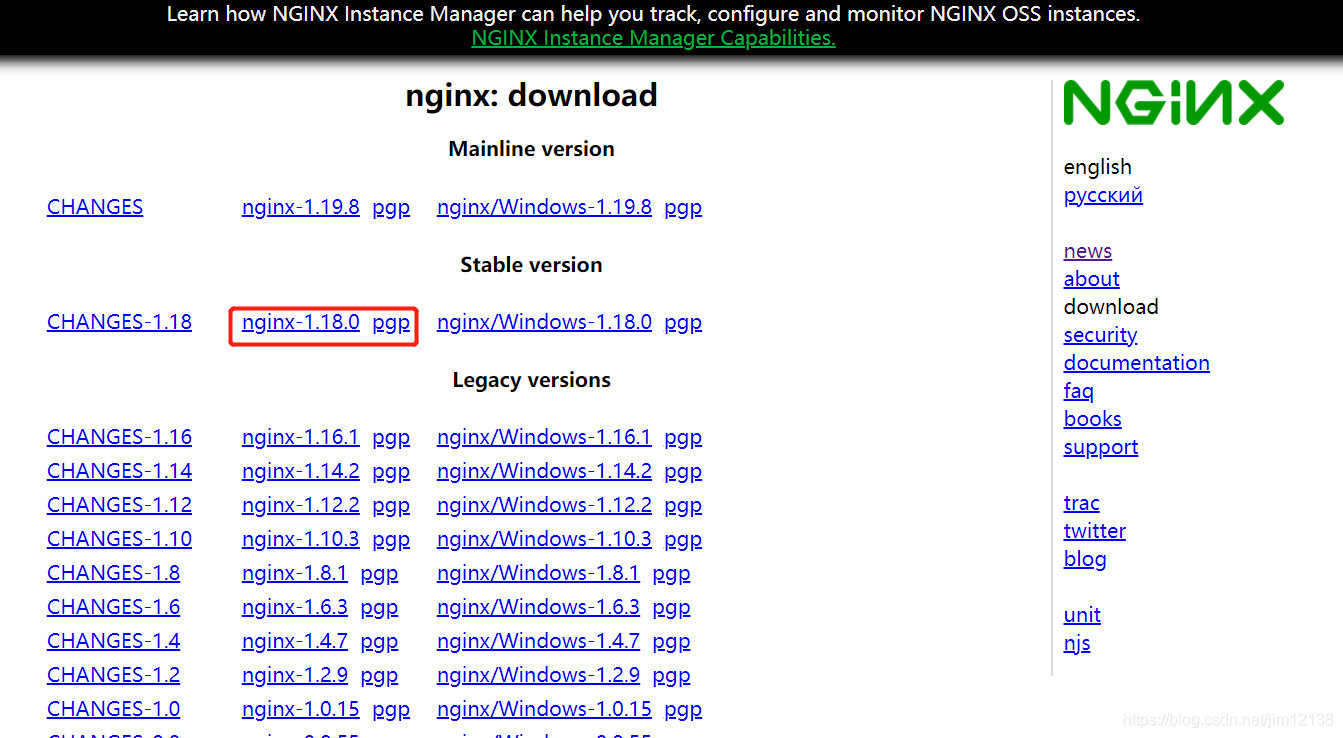
Task: Open pgp signature next to nginx-1.14.2
Action: pos(391,472)
